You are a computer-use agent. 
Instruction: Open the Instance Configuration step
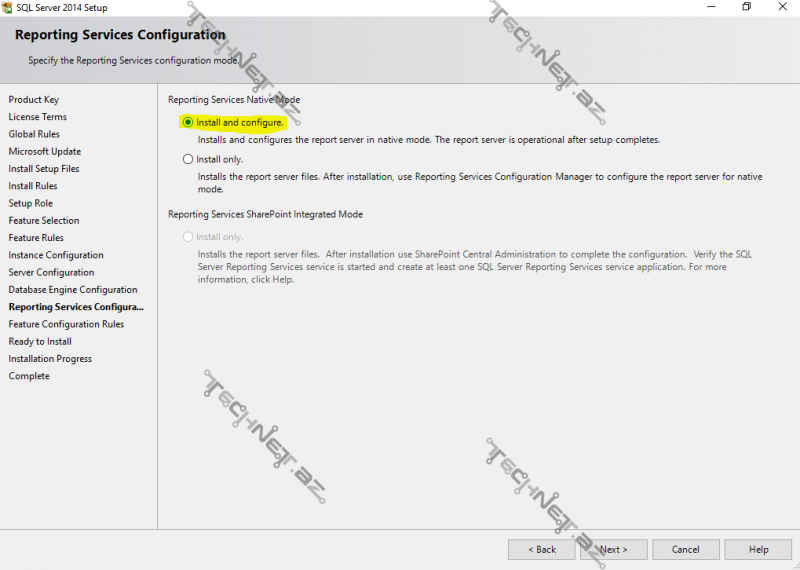(56, 255)
